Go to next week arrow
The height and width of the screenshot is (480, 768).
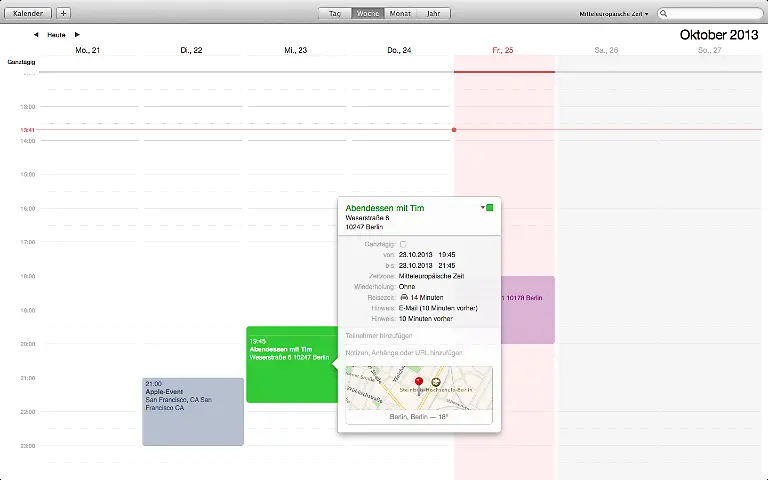pos(77,35)
